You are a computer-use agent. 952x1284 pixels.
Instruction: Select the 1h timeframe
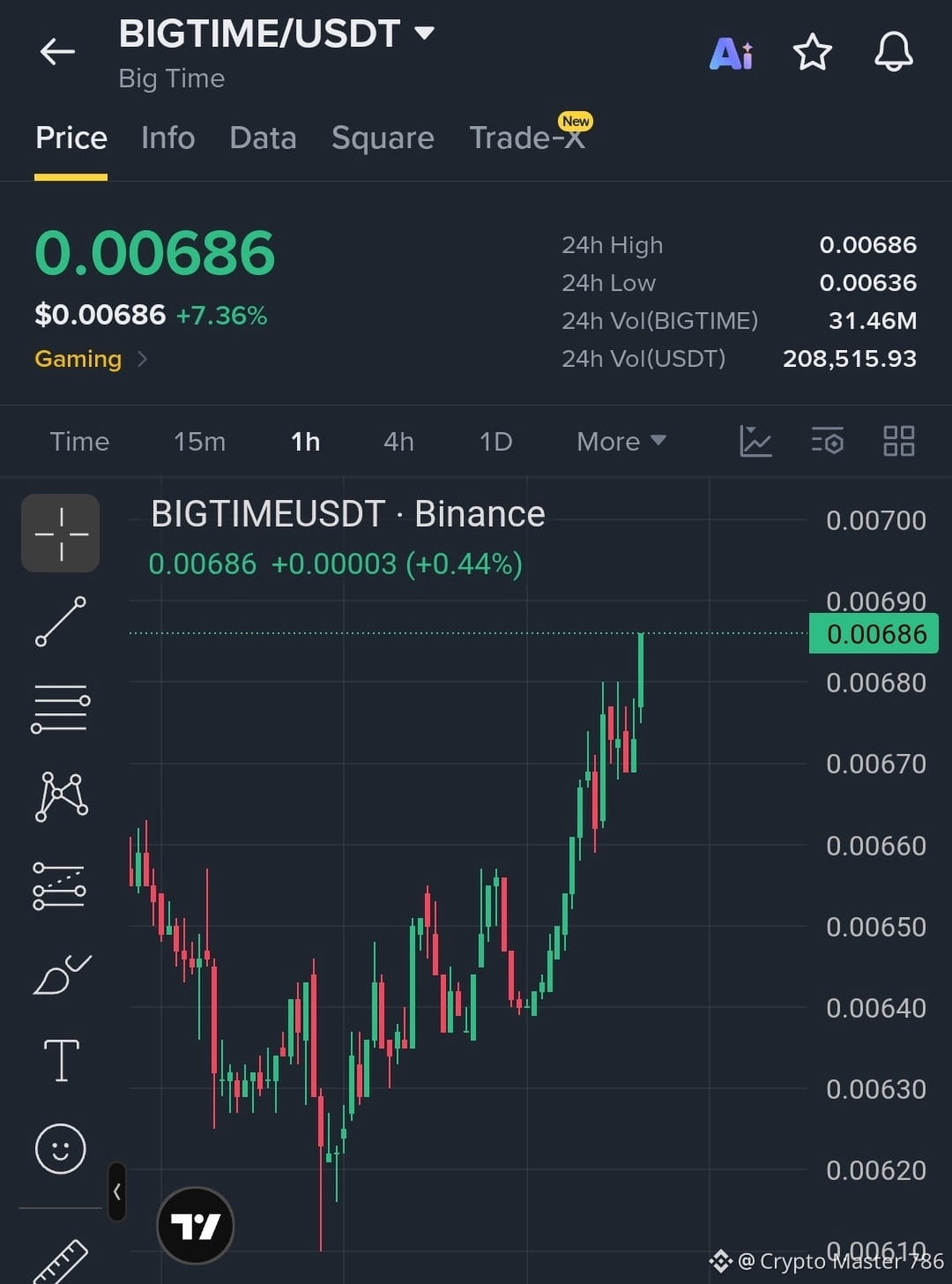click(x=305, y=441)
